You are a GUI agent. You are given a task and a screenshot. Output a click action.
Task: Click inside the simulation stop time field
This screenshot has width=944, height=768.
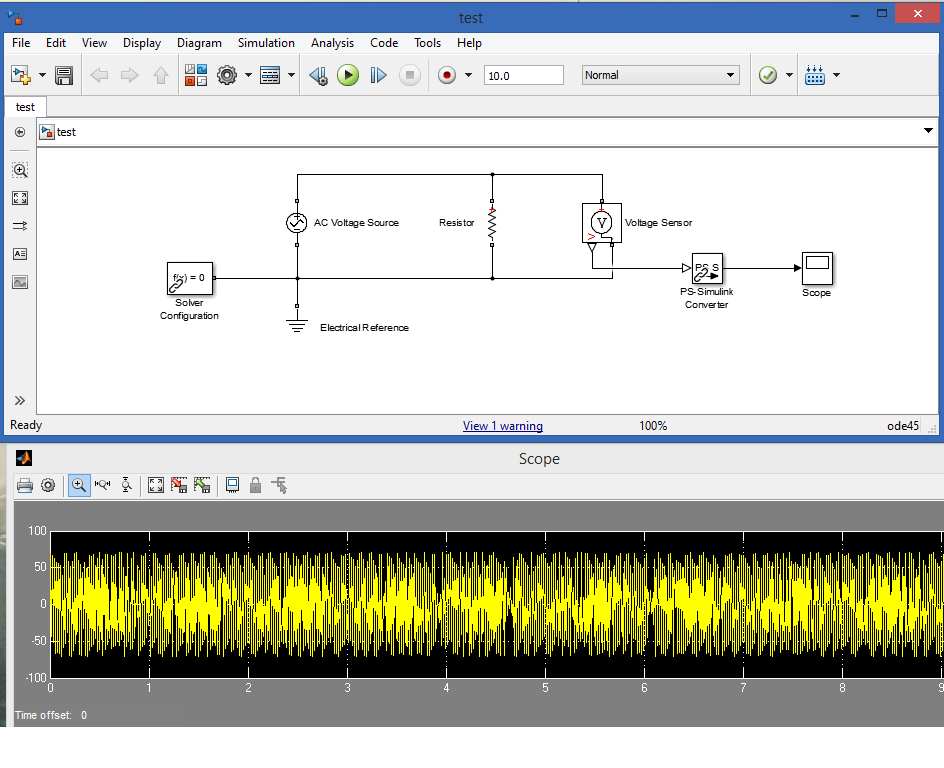pos(523,74)
